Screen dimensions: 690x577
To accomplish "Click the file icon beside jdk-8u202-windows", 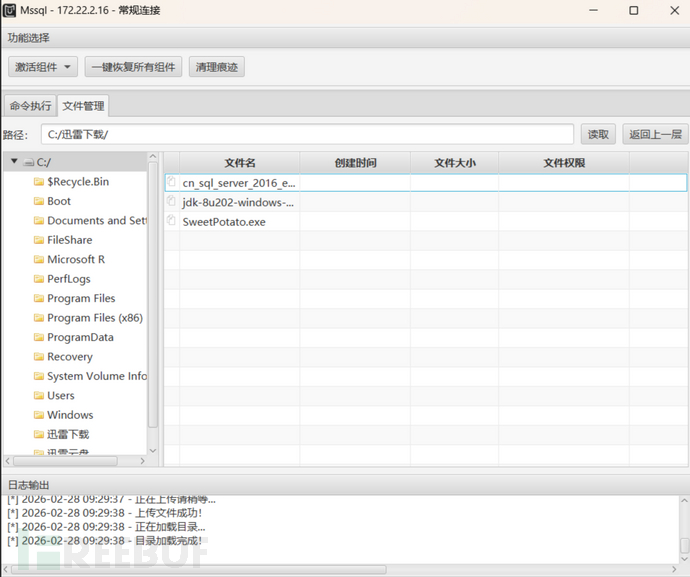I will (172, 202).
